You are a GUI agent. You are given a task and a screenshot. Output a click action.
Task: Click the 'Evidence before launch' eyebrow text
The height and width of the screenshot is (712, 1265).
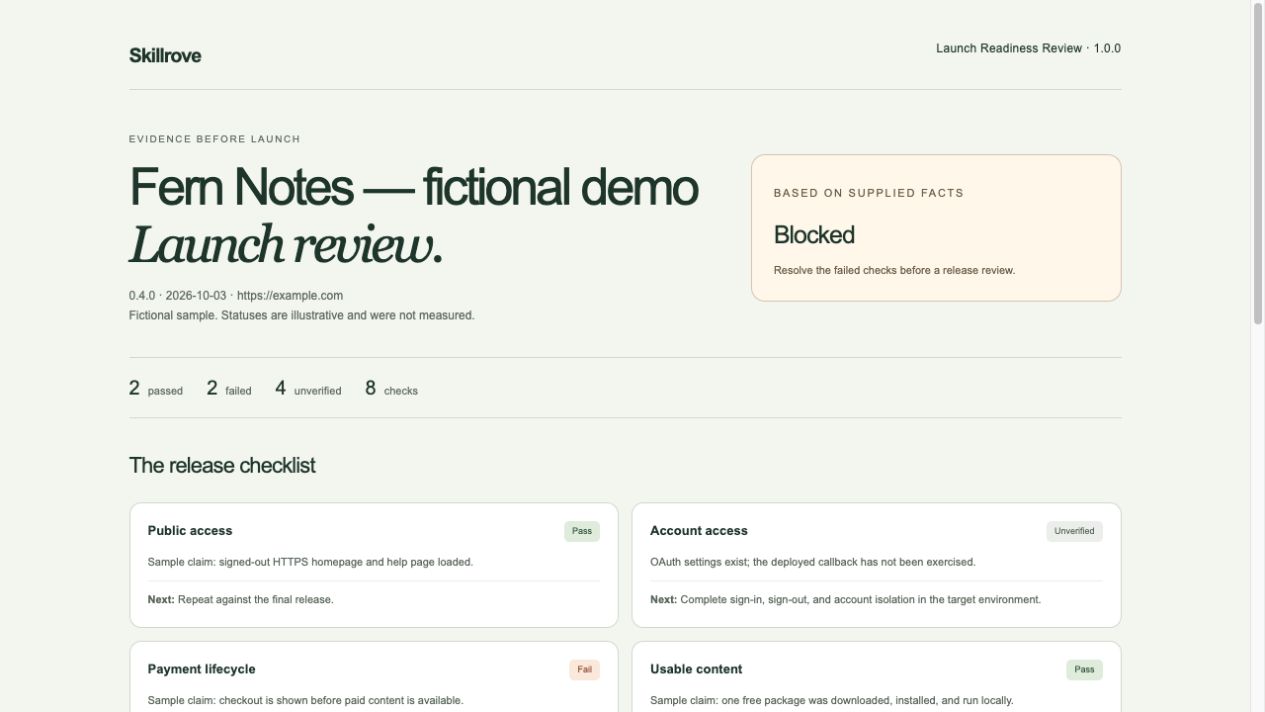tap(215, 139)
